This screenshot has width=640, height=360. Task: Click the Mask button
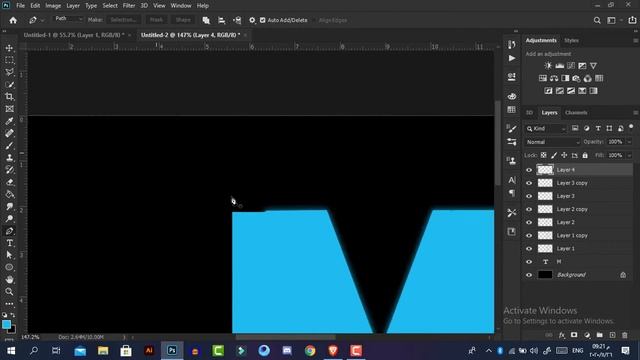[x=156, y=20]
